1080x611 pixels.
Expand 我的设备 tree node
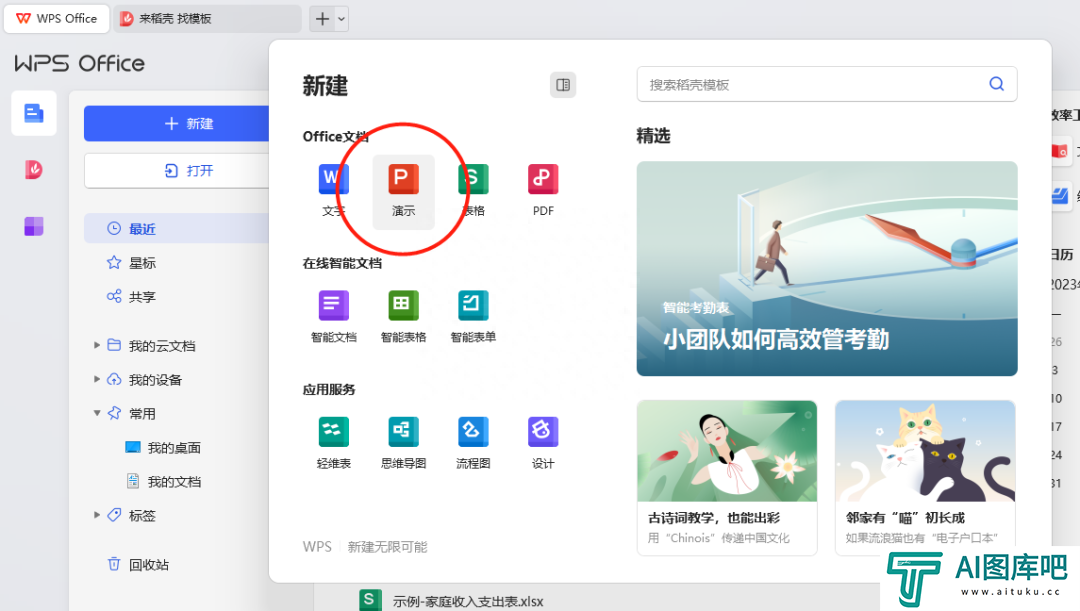[97, 379]
